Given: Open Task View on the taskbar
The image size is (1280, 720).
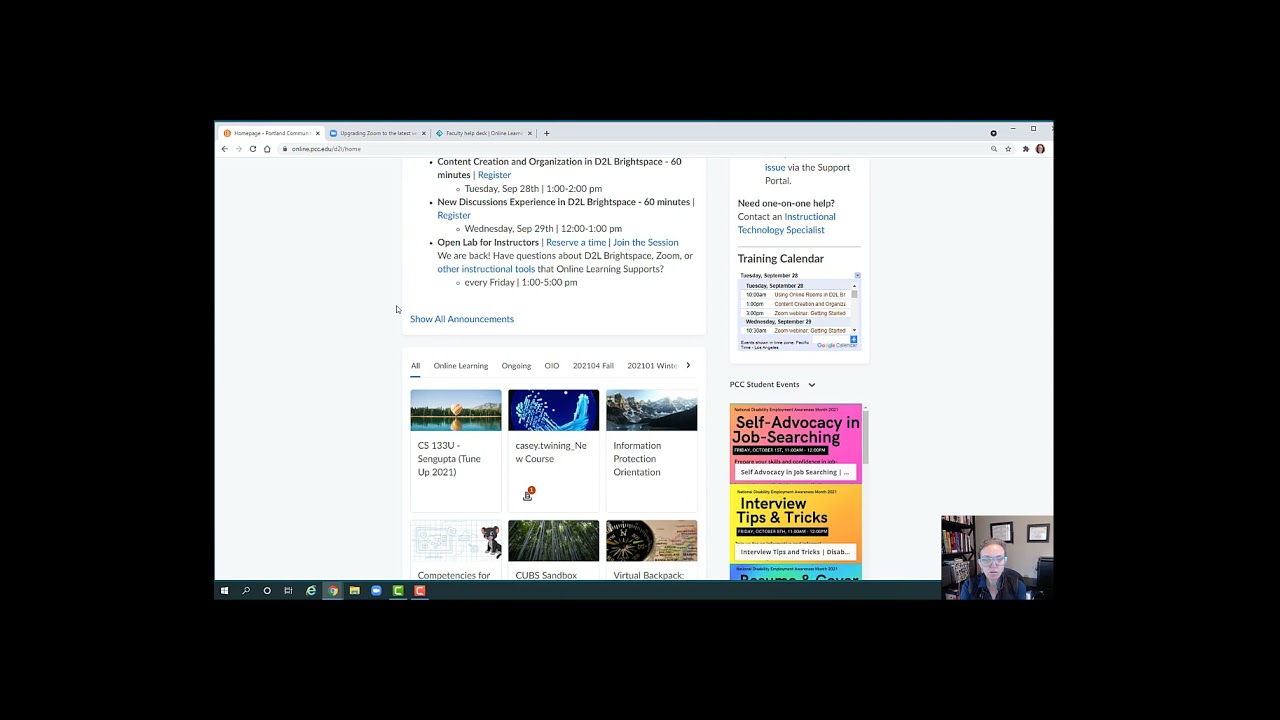Looking at the screenshot, I should tap(288, 591).
